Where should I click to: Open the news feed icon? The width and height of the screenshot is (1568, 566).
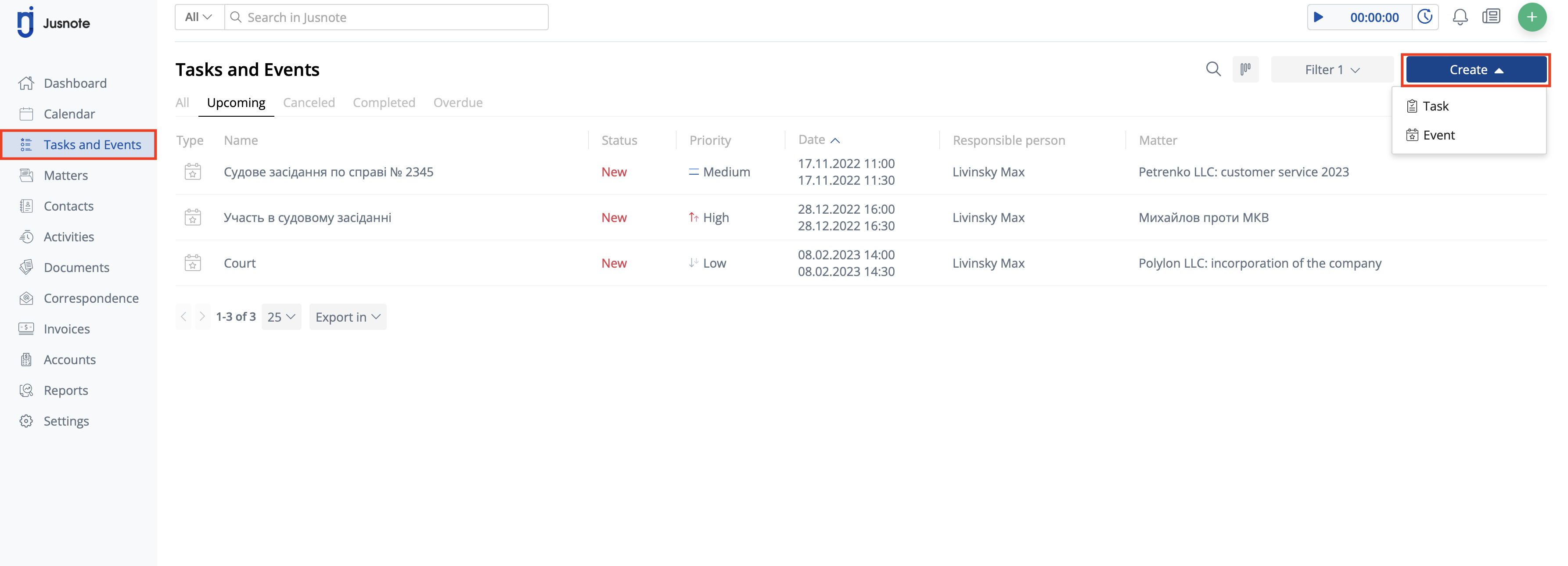[1491, 17]
